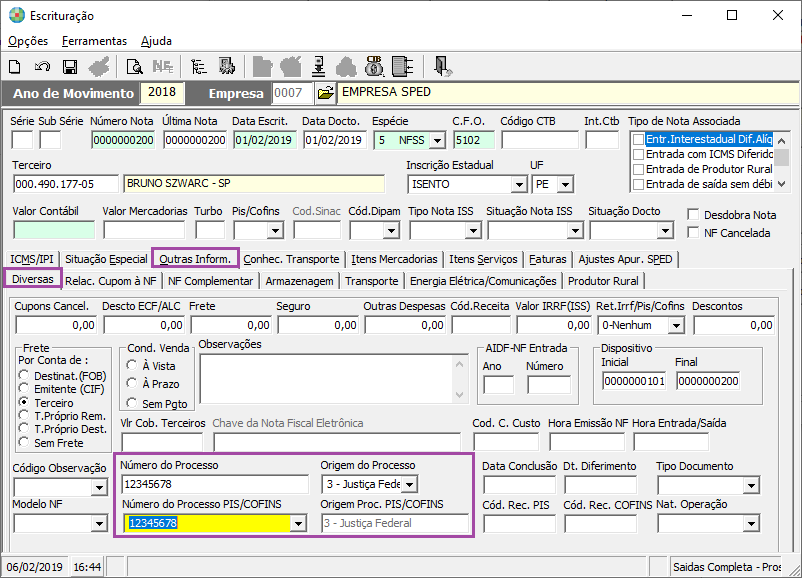
Task: Open the search document magnifier icon
Action: 134,67
